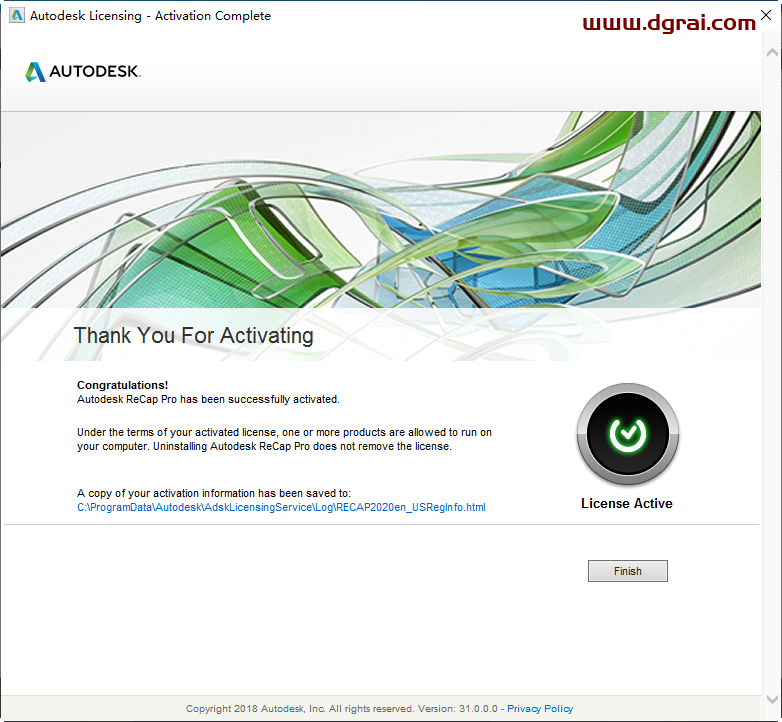
Task: Click the Finish button
Action: pyautogui.click(x=627, y=571)
